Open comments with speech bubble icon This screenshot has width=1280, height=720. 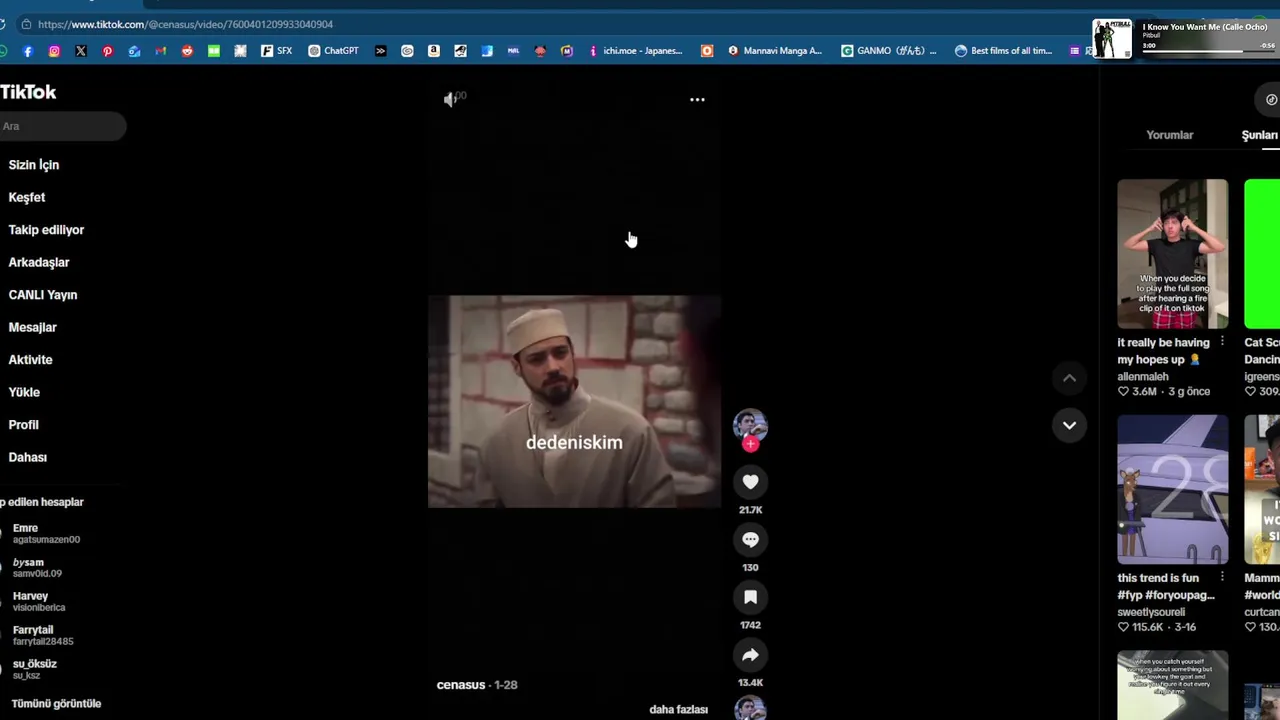point(750,540)
